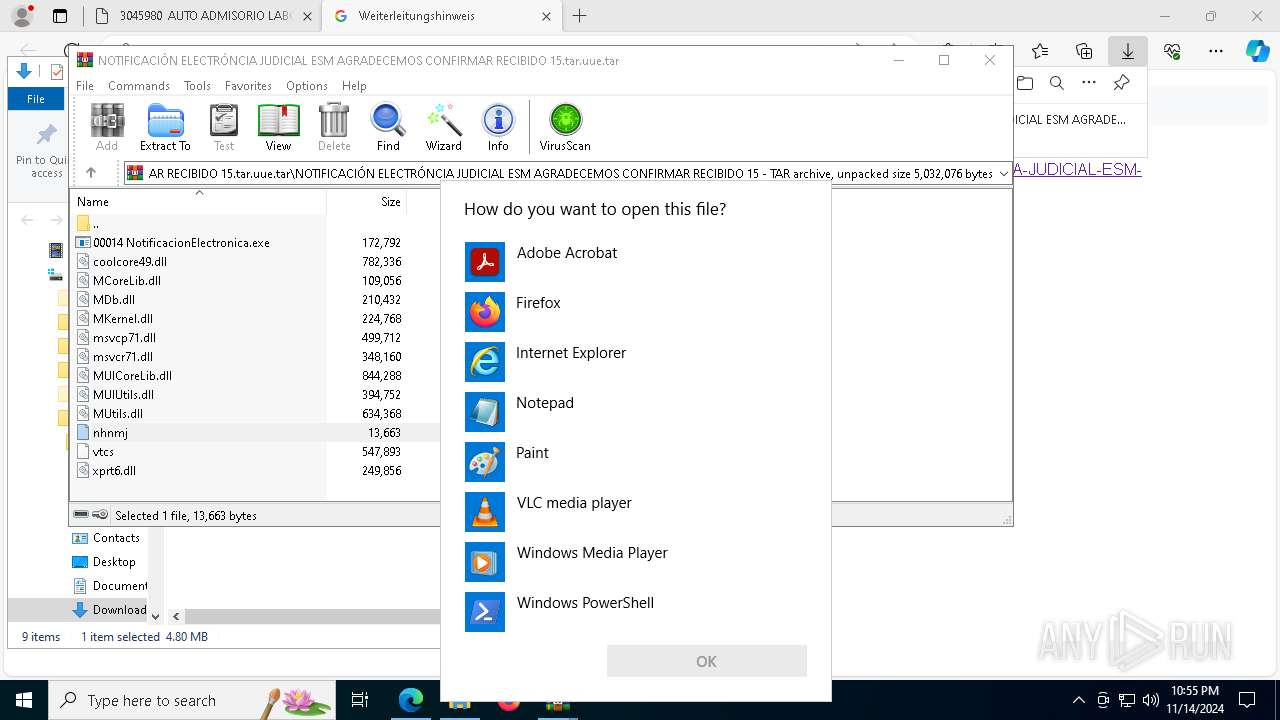Sort archive list by Size column
The width and height of the screenshot is (1280, 720).
(x=367, y=202)
